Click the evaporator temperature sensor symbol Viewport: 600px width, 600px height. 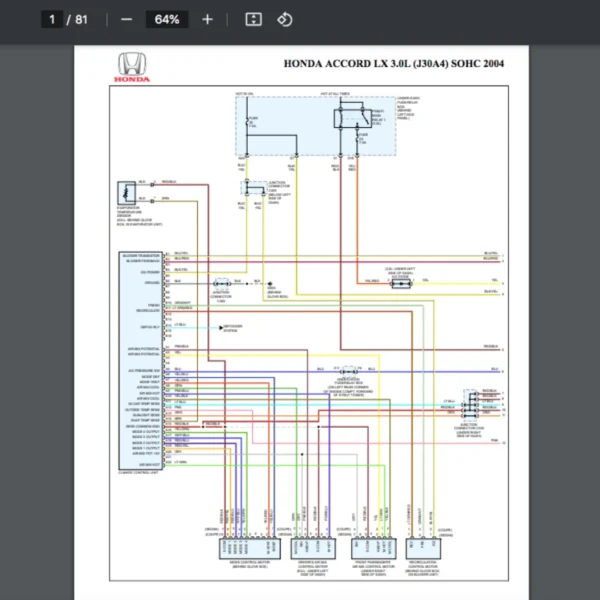pos(128,192)
